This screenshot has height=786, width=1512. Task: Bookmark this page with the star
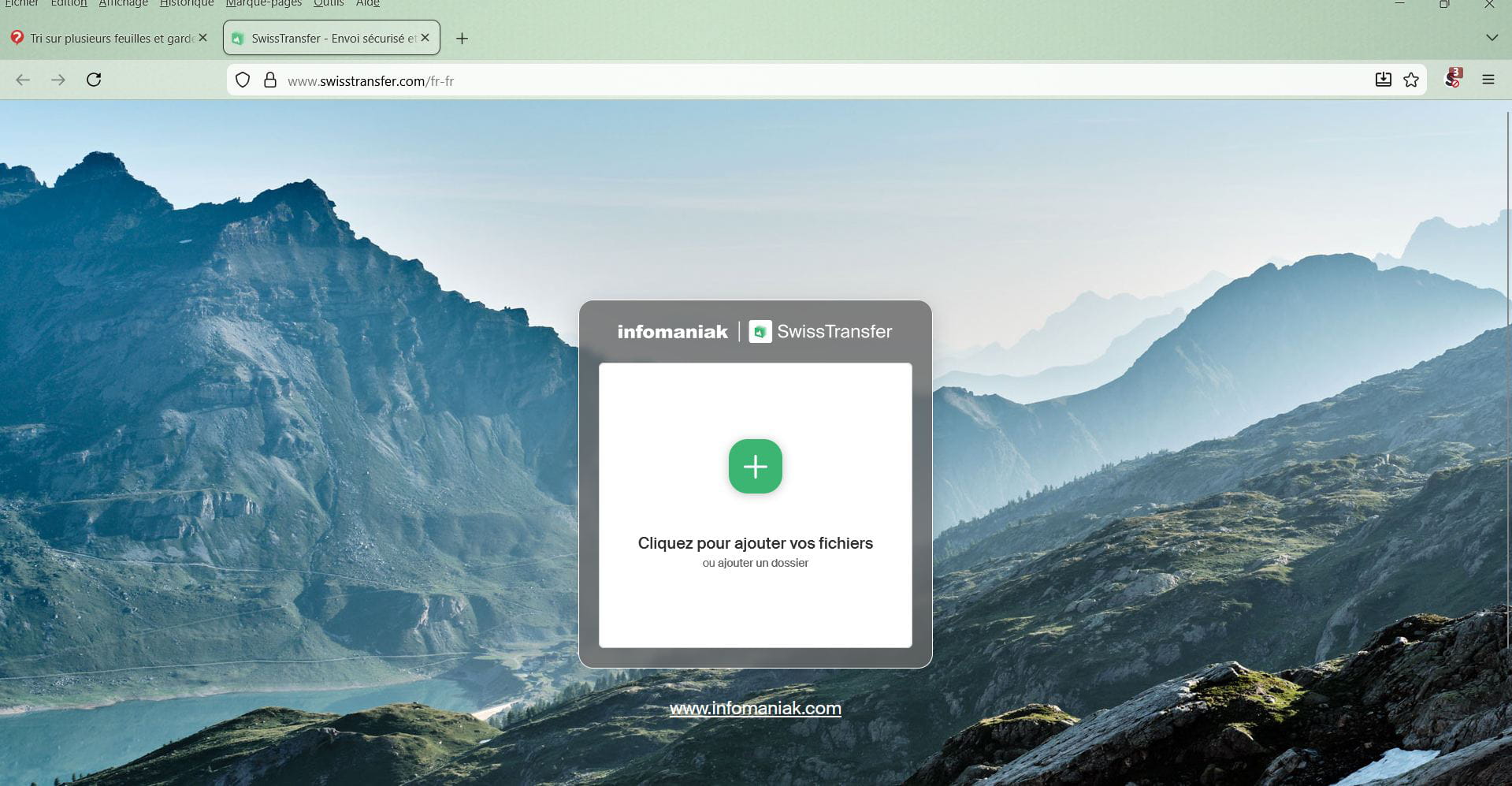[x=1411, y=80]
